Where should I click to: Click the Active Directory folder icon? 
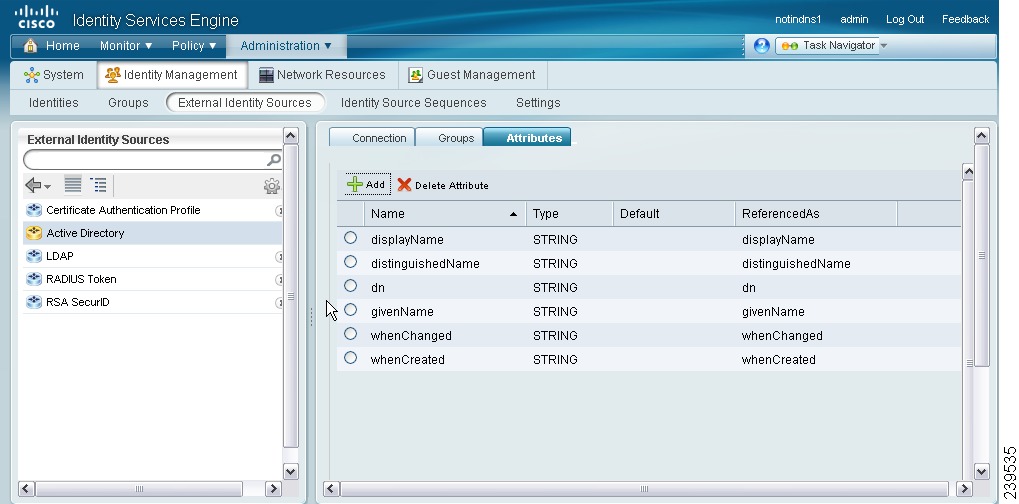pos(34,233)
